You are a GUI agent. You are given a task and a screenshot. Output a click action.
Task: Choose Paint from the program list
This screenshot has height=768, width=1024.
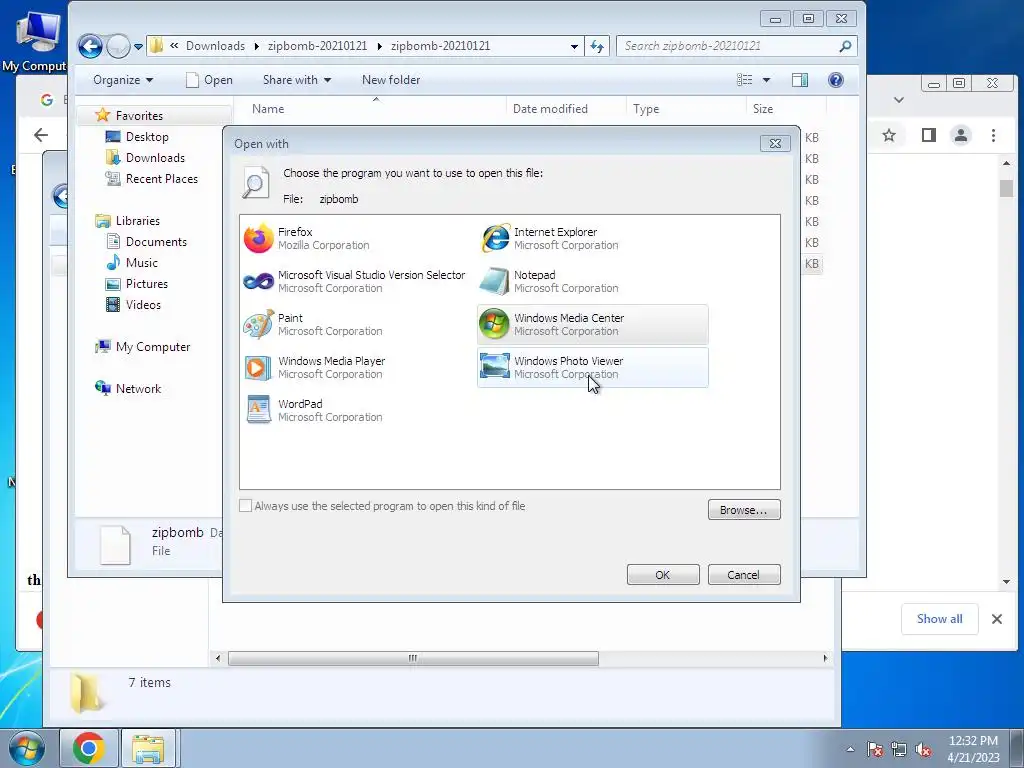coord(357,325)
